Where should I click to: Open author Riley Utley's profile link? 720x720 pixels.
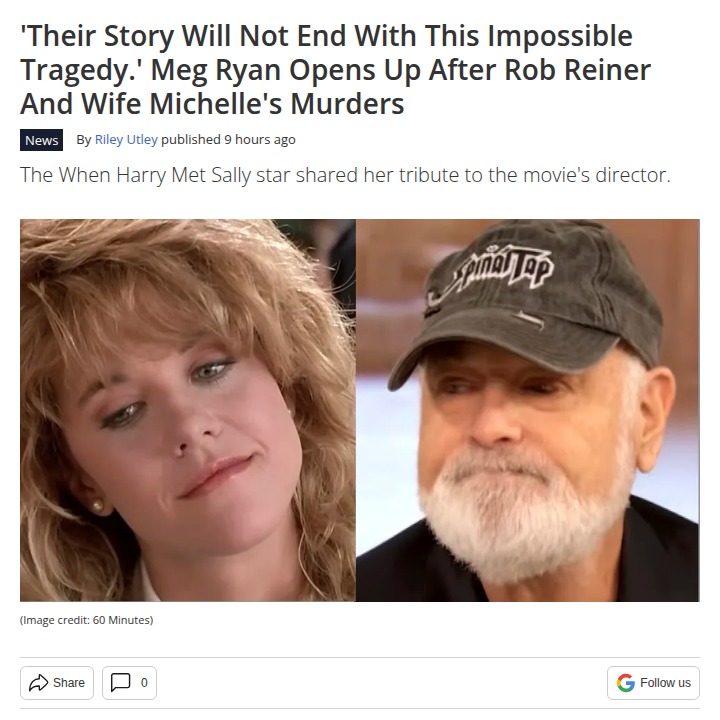click(126, 140)
